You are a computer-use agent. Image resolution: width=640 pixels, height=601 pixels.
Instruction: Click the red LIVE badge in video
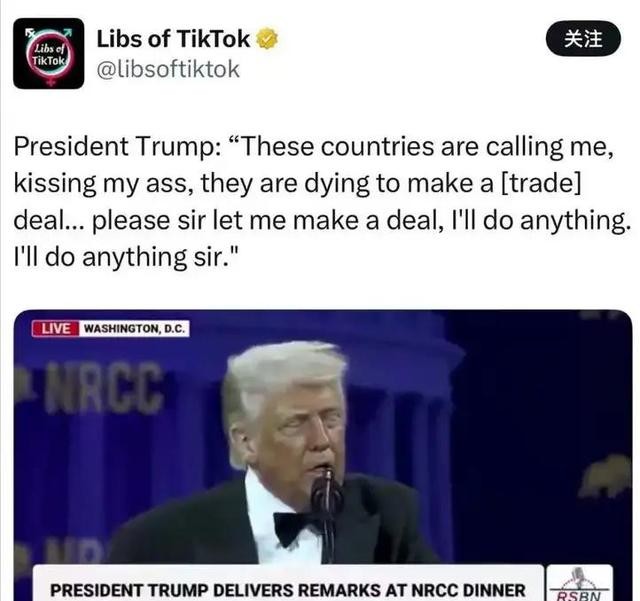pos(56,329)
